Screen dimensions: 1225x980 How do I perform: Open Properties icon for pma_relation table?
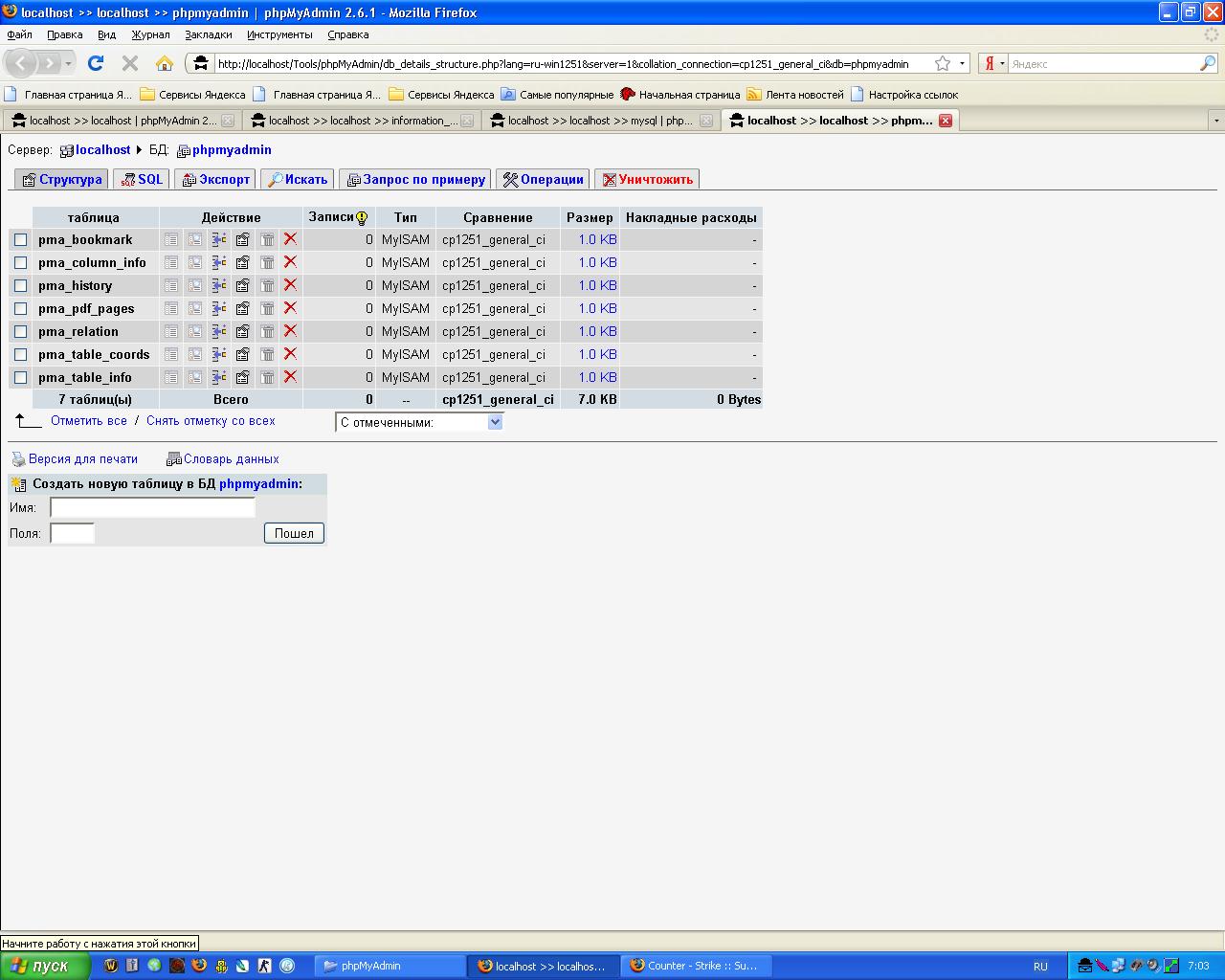tap(243, 331)
